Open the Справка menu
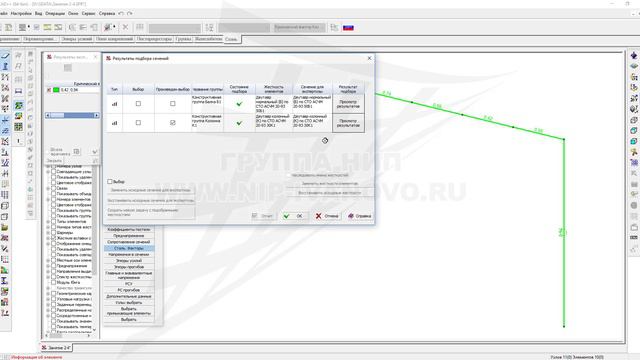The width and height of the screenshot is (640, 360). (107, 13)
